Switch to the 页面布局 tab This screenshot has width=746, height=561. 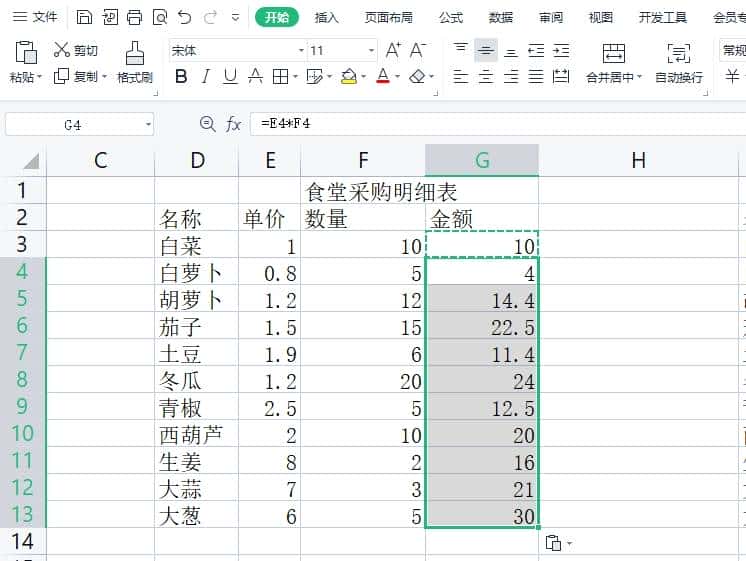388,18
